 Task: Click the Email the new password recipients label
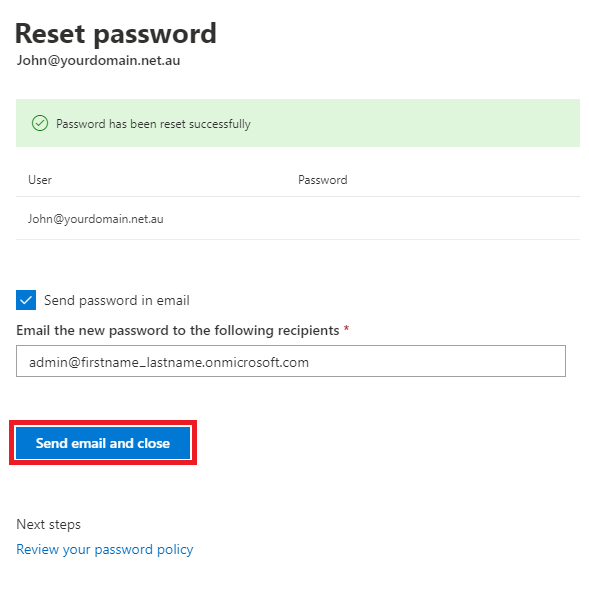tap(178, 330)
